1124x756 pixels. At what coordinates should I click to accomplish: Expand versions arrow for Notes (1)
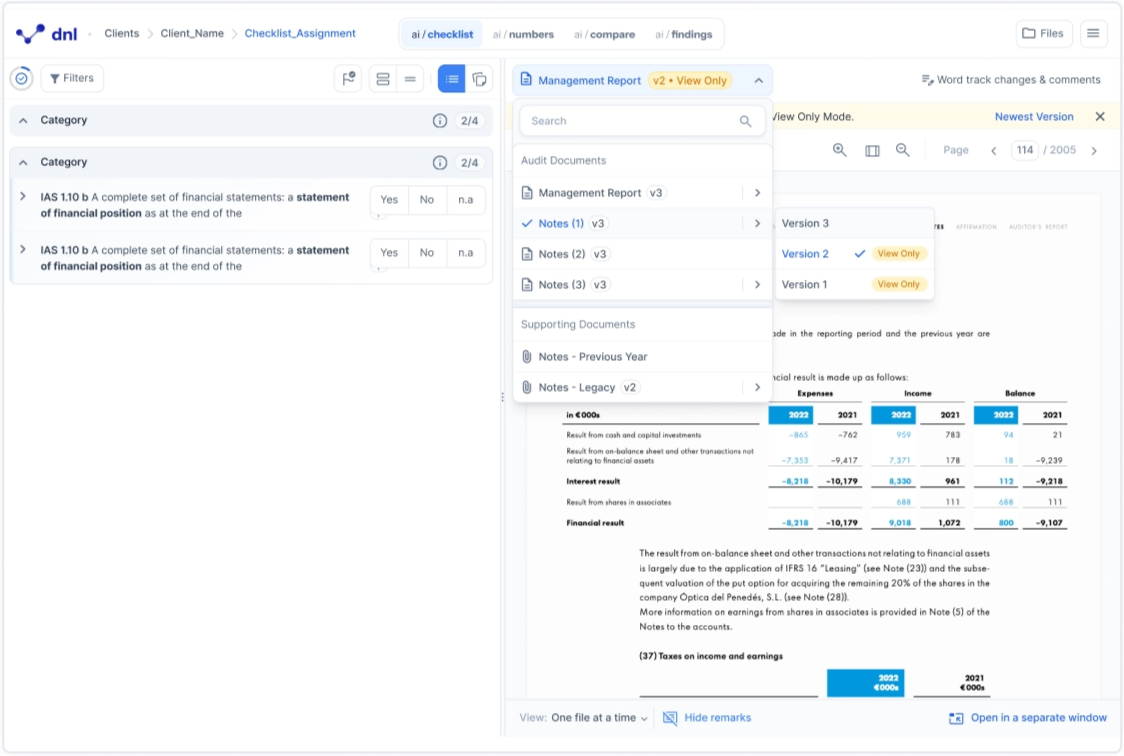tap(757, 224)
